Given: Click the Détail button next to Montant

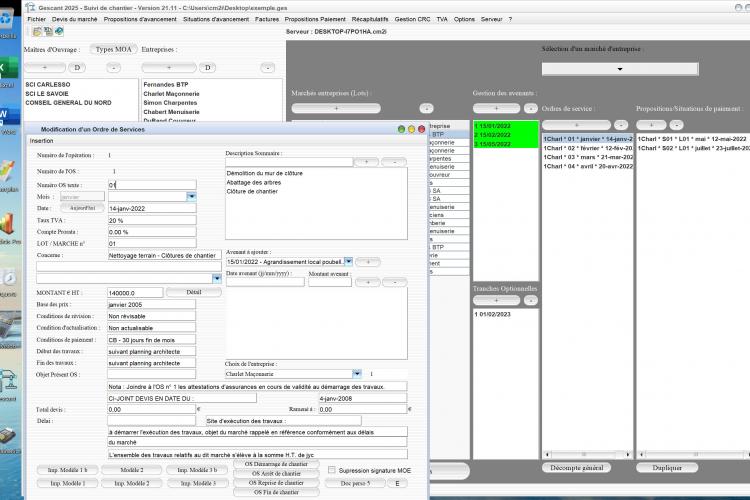Looking at the screenshot, I should (x=193, y=292).
